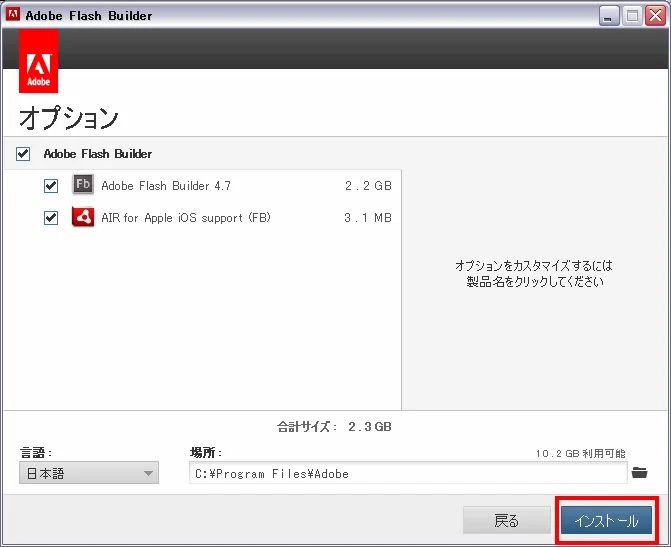Click the Adobe Flash Builder group heading
The width and height of the screenshot is (671, 547).
coord(98,154)
